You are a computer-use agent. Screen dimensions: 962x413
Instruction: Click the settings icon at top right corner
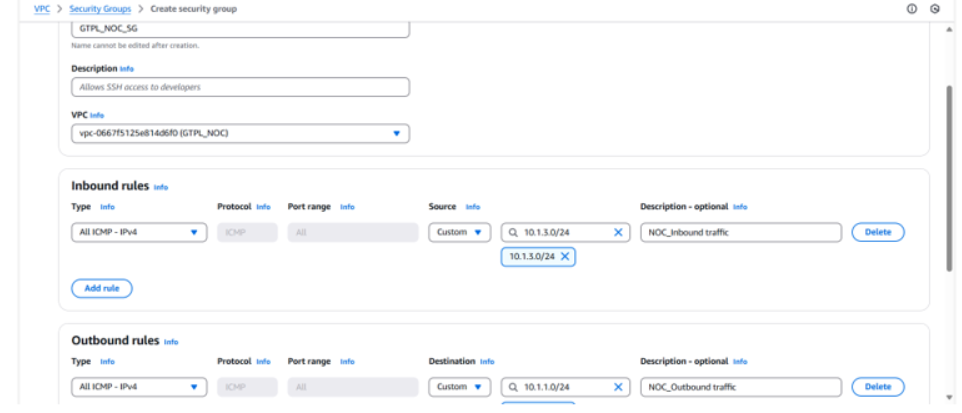click(935, 9)
